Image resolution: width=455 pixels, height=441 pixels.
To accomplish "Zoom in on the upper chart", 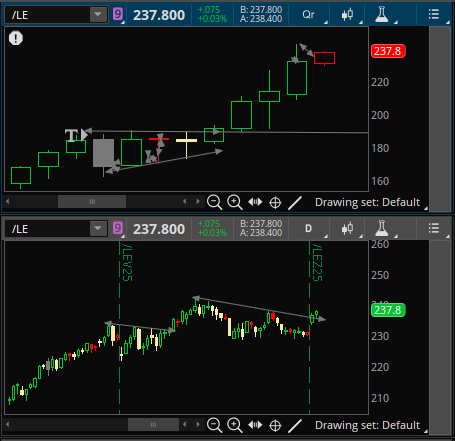I will point(235,202).
